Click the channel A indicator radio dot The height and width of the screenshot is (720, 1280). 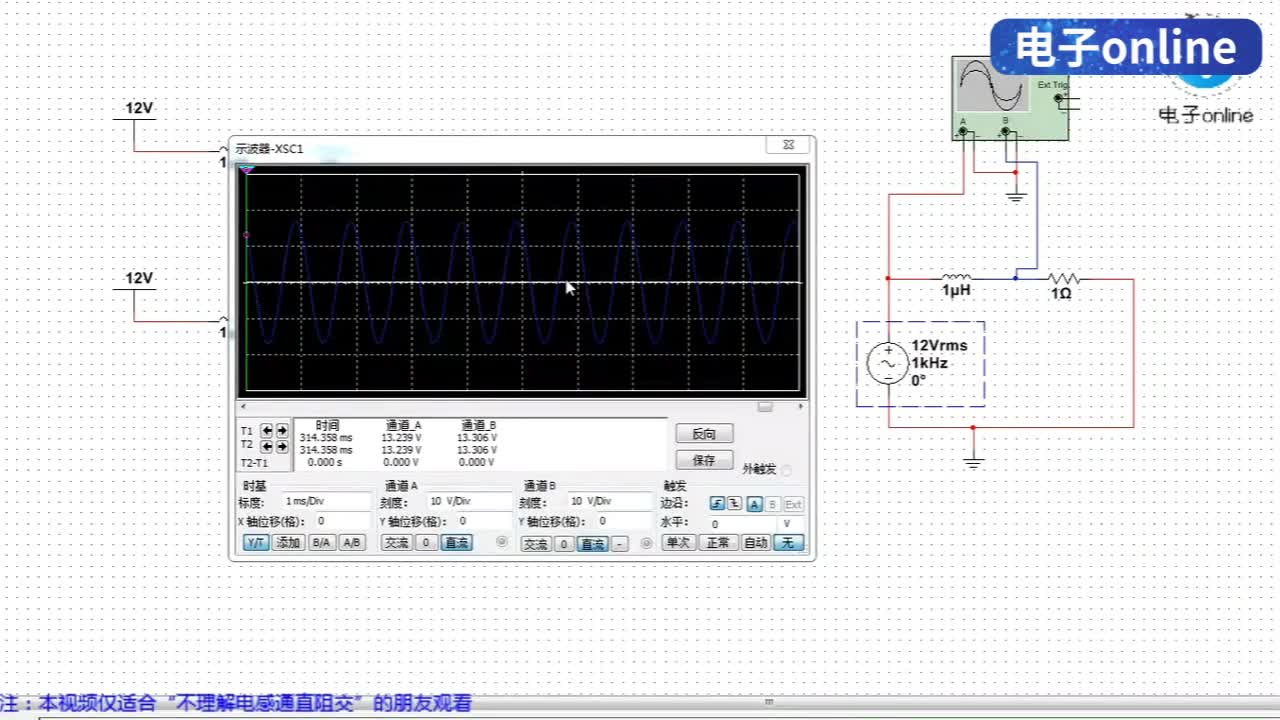point(502,542)
